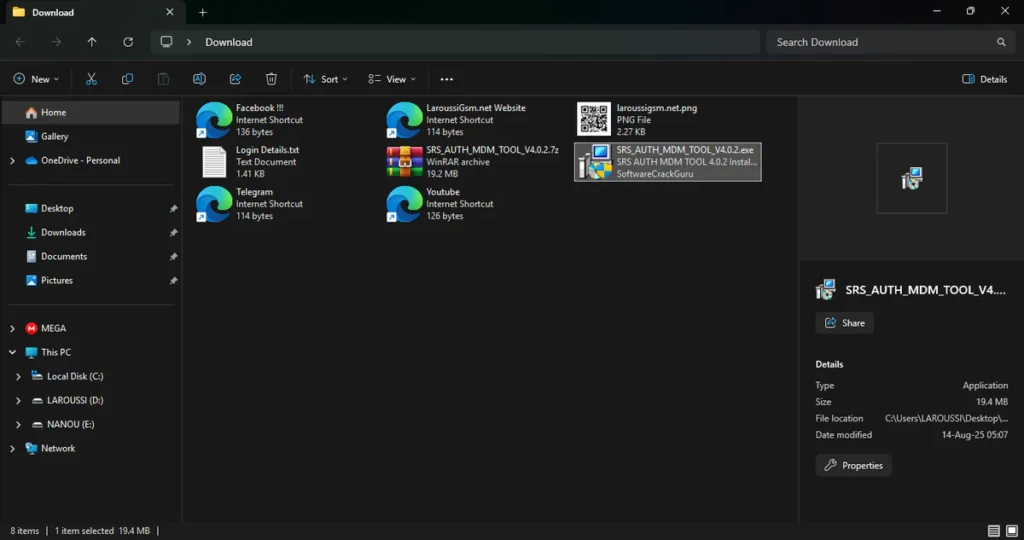This screenshot has height=540, width=1024.
Task: Select SRS_AUTH_MDM_TOOL_V4.0.2.7z WinRAR archive
Action: pos(473,162)
